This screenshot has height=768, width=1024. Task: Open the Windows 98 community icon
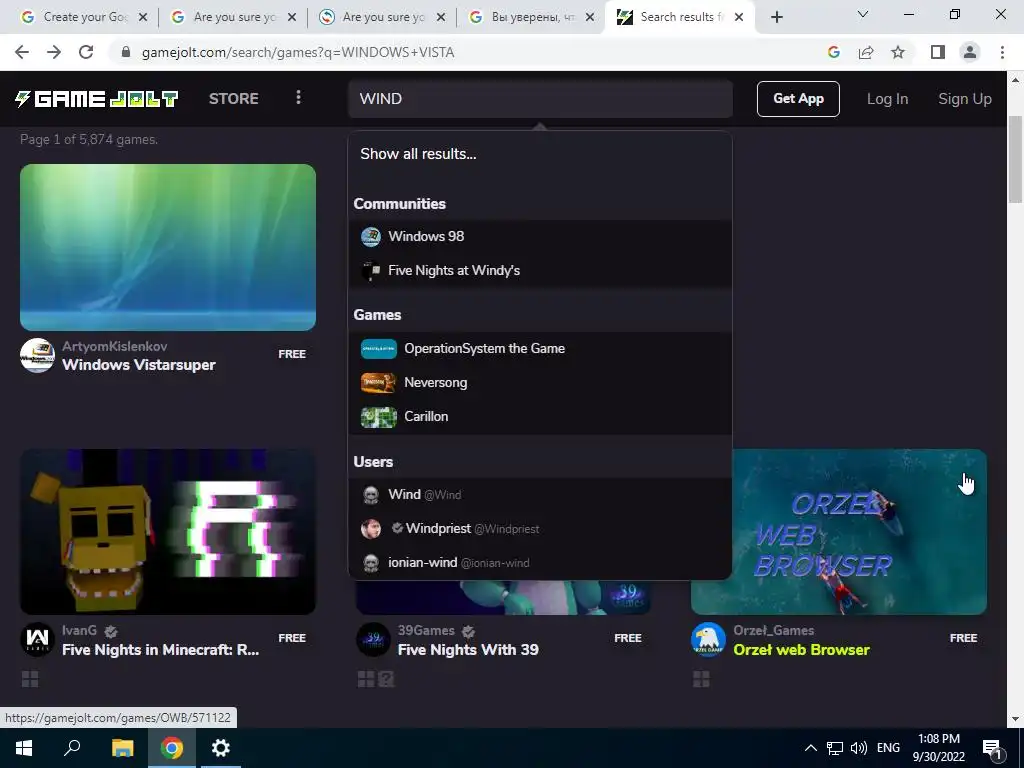tap(371, 236)
